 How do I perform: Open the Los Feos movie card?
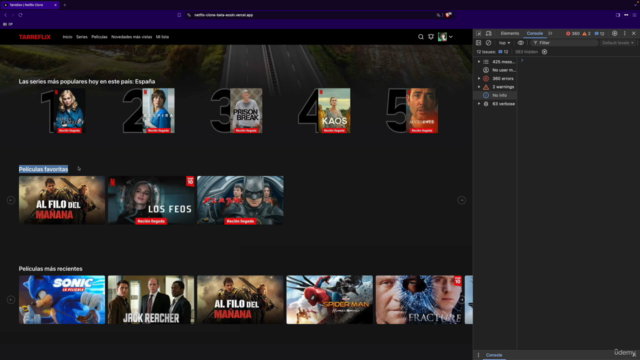click(x=151, y=200)
